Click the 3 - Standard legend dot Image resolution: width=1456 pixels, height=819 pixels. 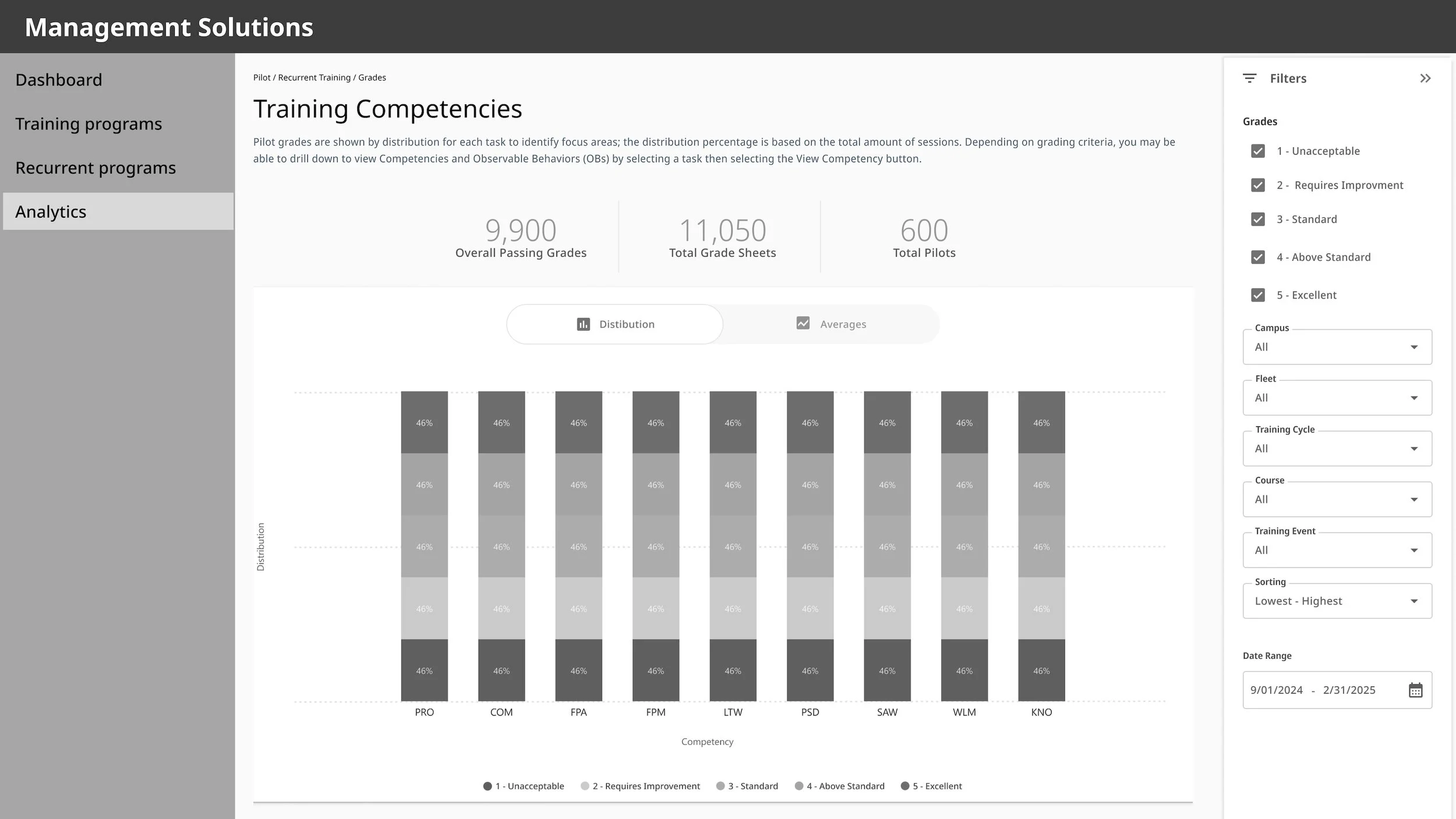(x=720, y=786)
